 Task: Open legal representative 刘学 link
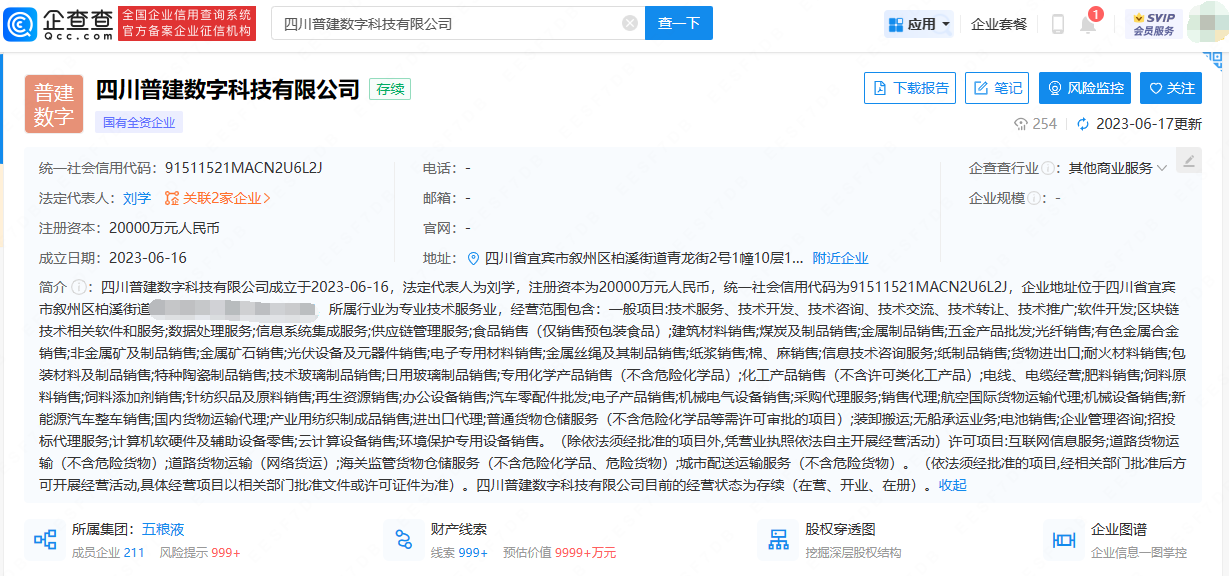(x=137, y=198)
